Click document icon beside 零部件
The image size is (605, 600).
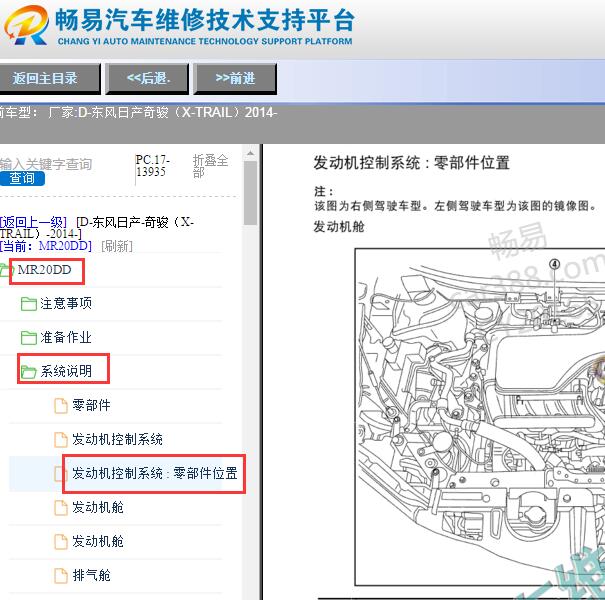pyautogui.click(x=61, y=406)
